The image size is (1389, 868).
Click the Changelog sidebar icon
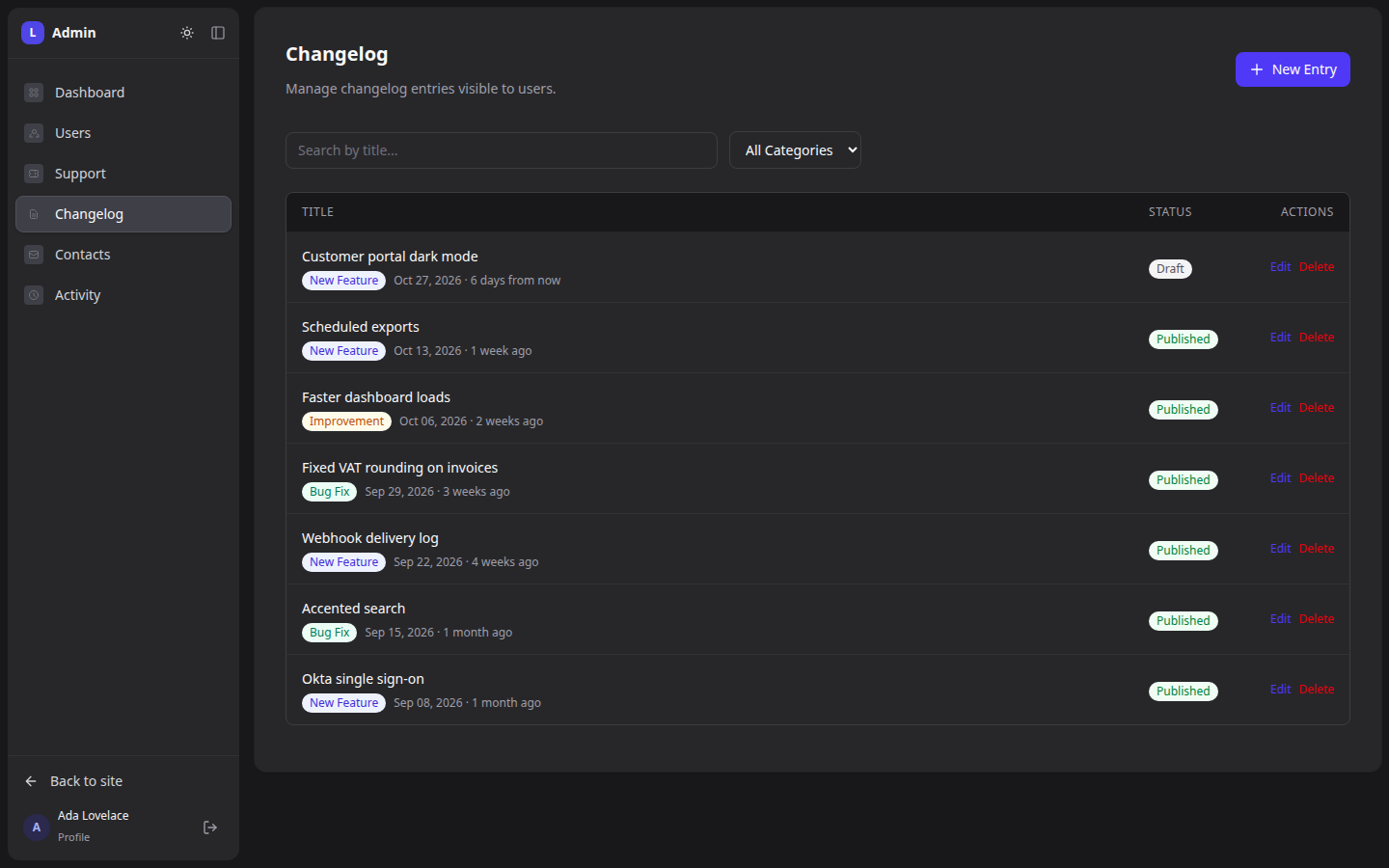[x=34, y=214]
